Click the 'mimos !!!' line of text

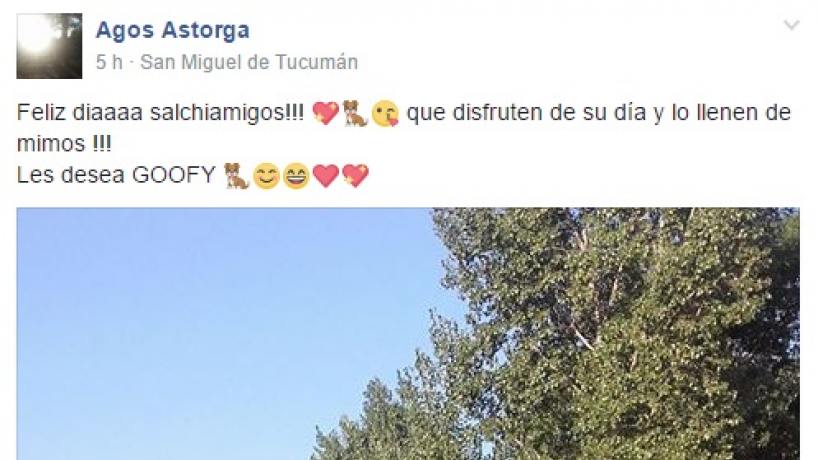coord(64,144)
